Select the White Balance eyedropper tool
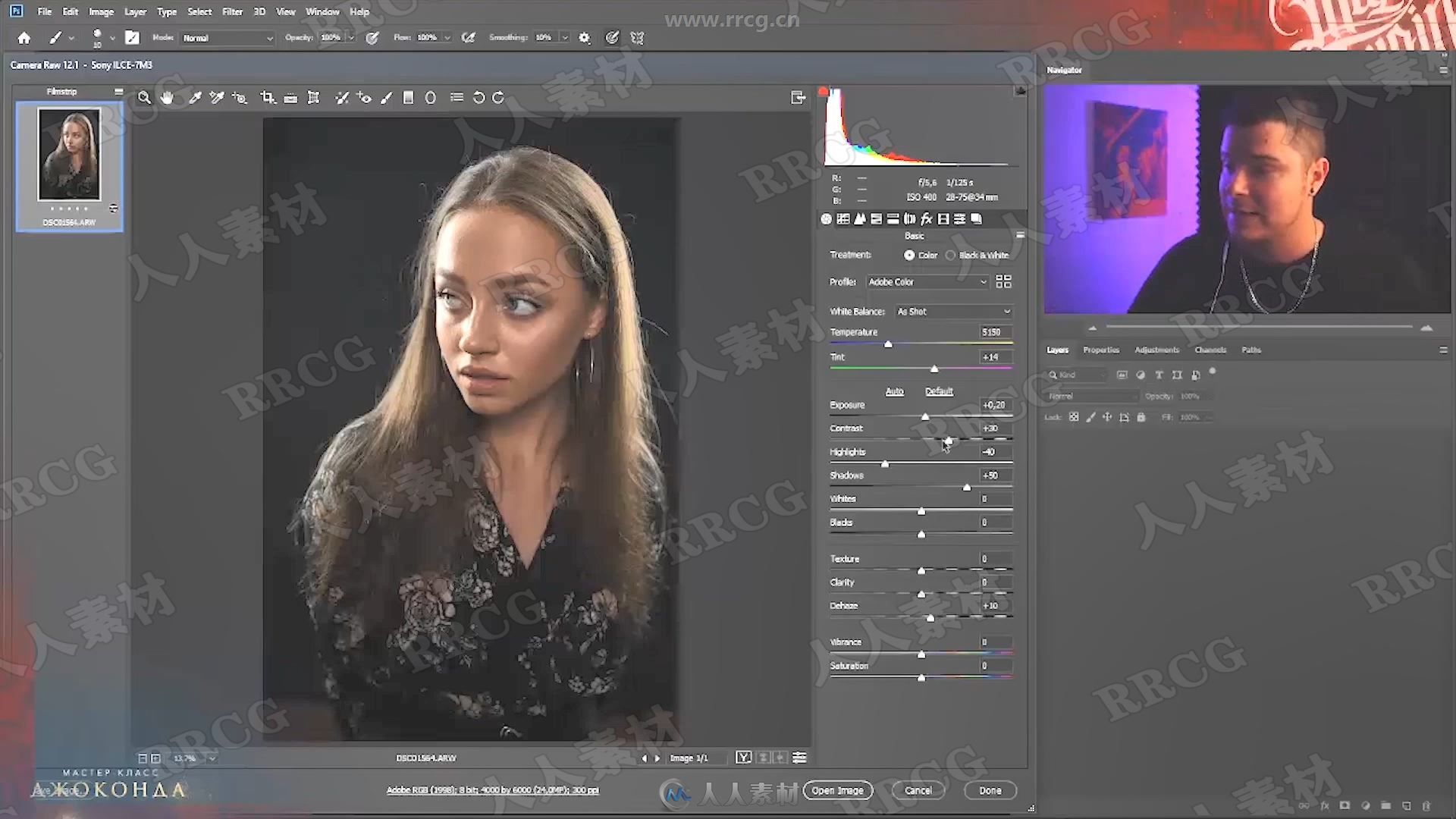 pos(195,98)
